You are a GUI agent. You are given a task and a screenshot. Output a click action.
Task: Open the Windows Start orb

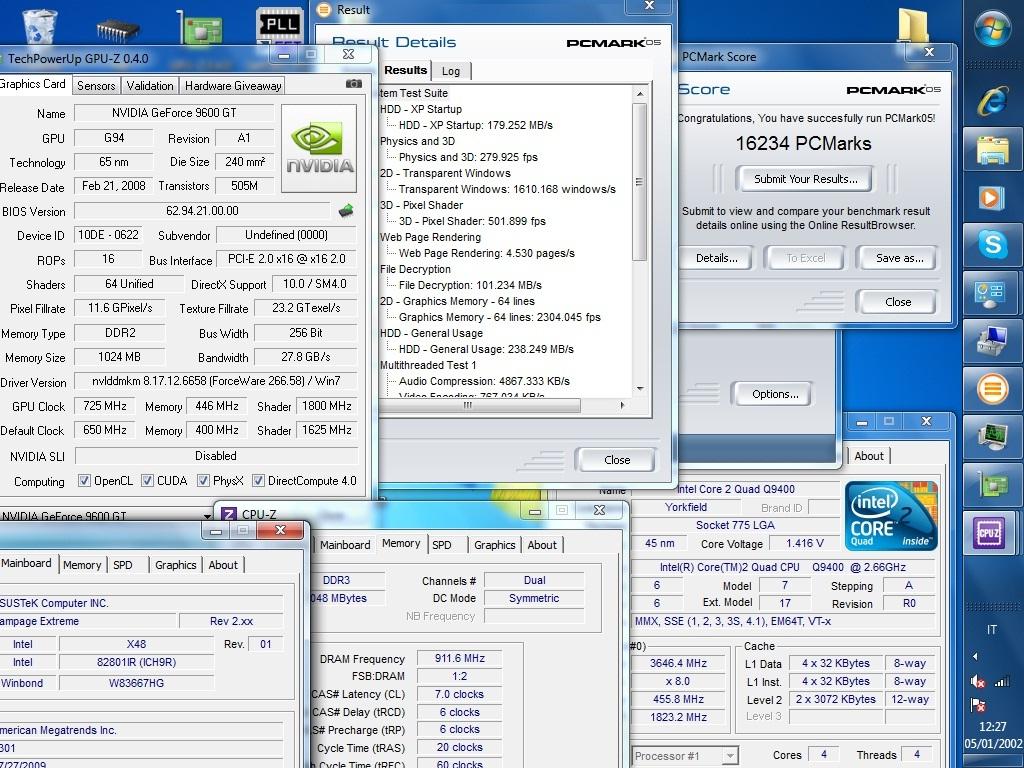(992, 29)
